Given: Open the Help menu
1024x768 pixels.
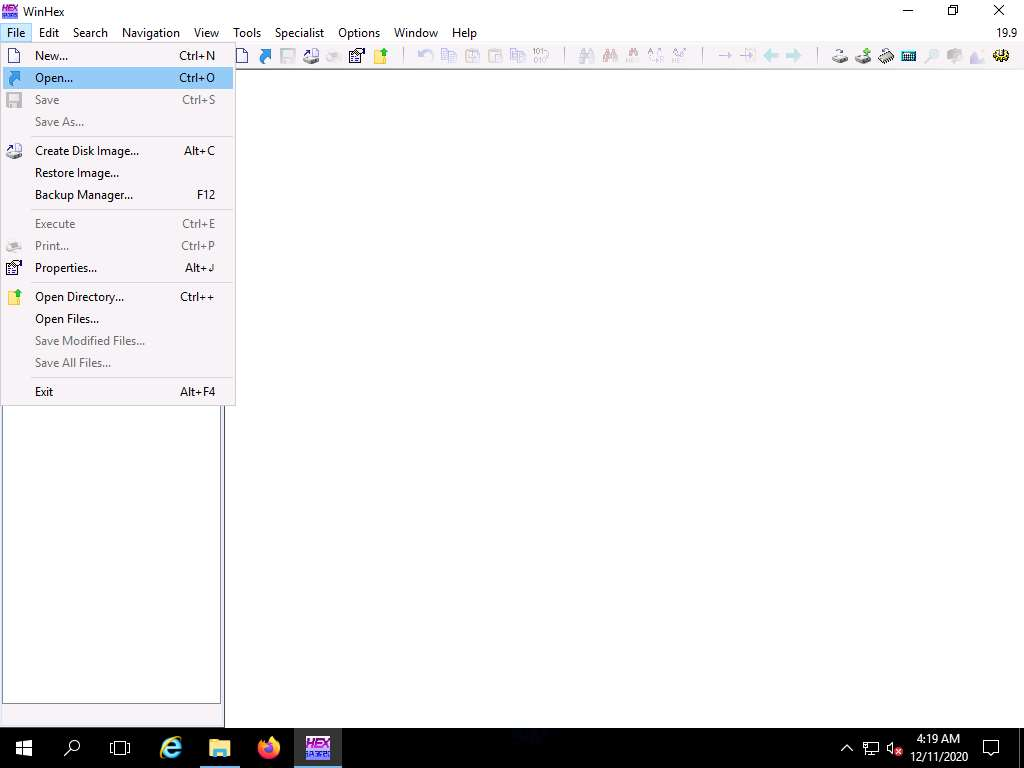Looking at the screenshot, I should [x=464, y=33].
